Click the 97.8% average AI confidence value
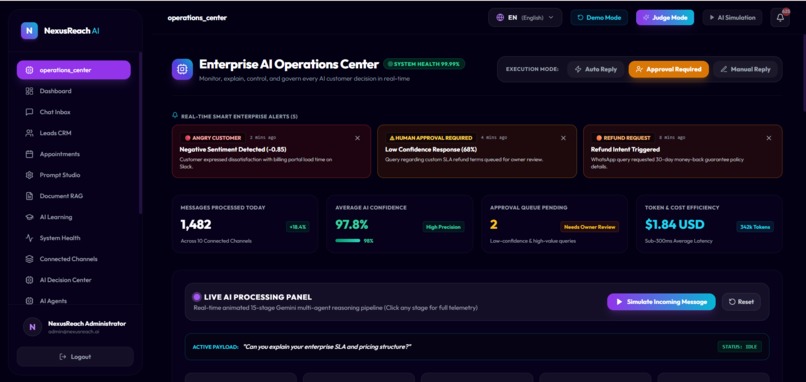 pos(352,225)
